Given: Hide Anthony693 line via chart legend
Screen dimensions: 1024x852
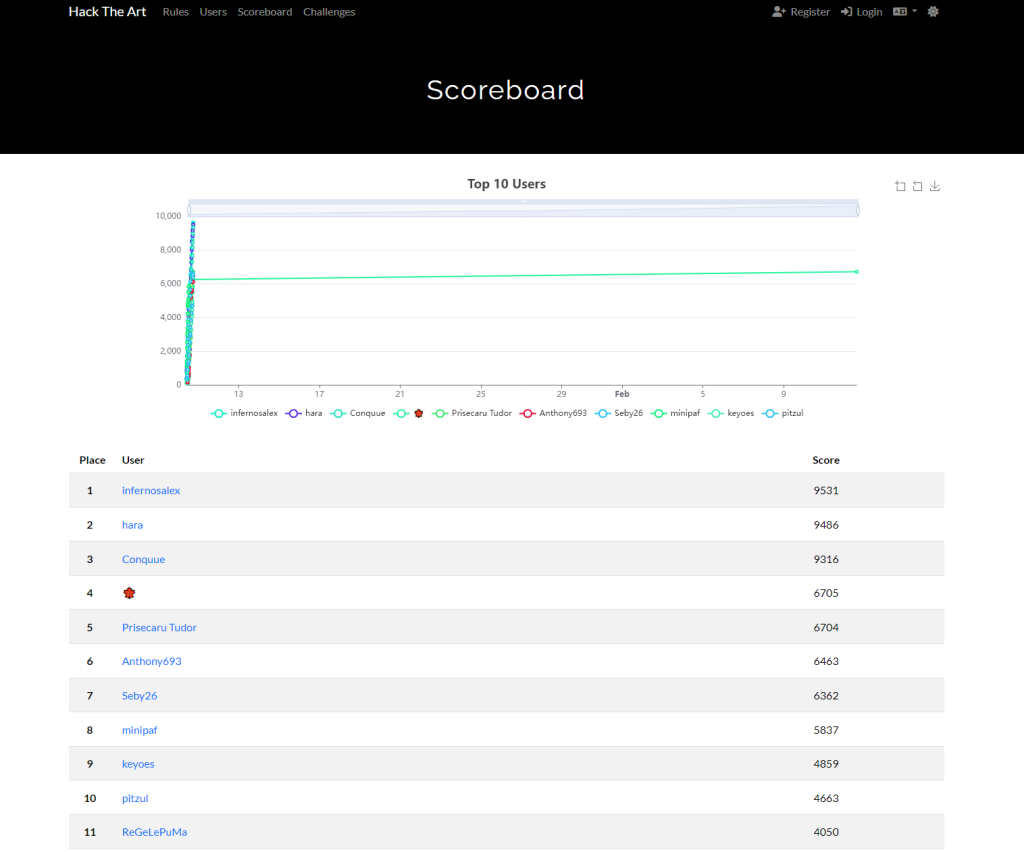Looking at the screenshot, I should click(x=554, y=413).
